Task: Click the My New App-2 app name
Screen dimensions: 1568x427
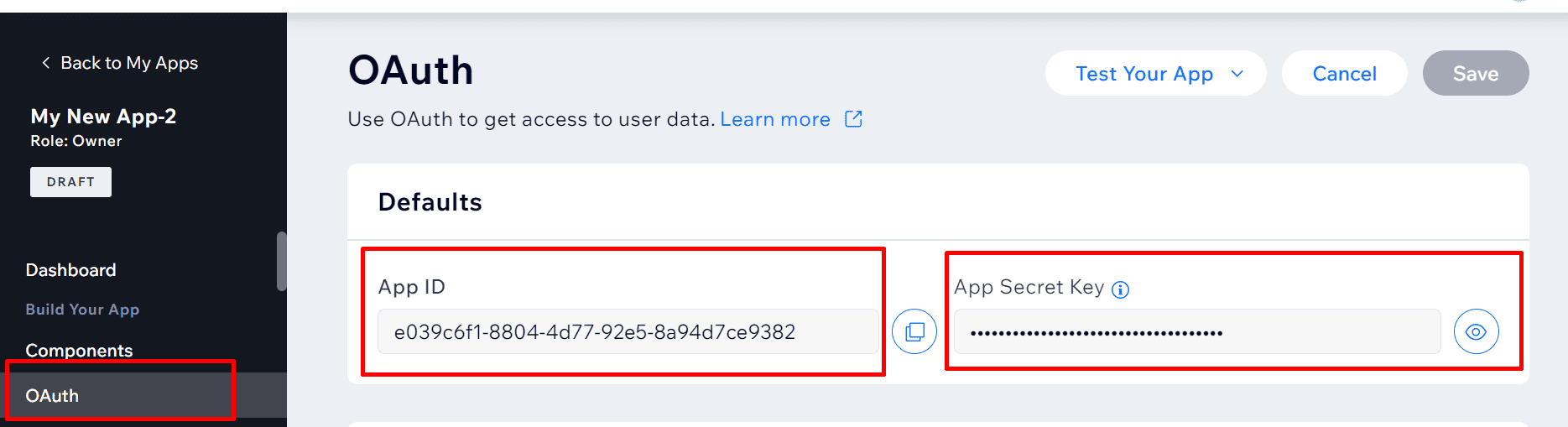Action: point(103,117)
